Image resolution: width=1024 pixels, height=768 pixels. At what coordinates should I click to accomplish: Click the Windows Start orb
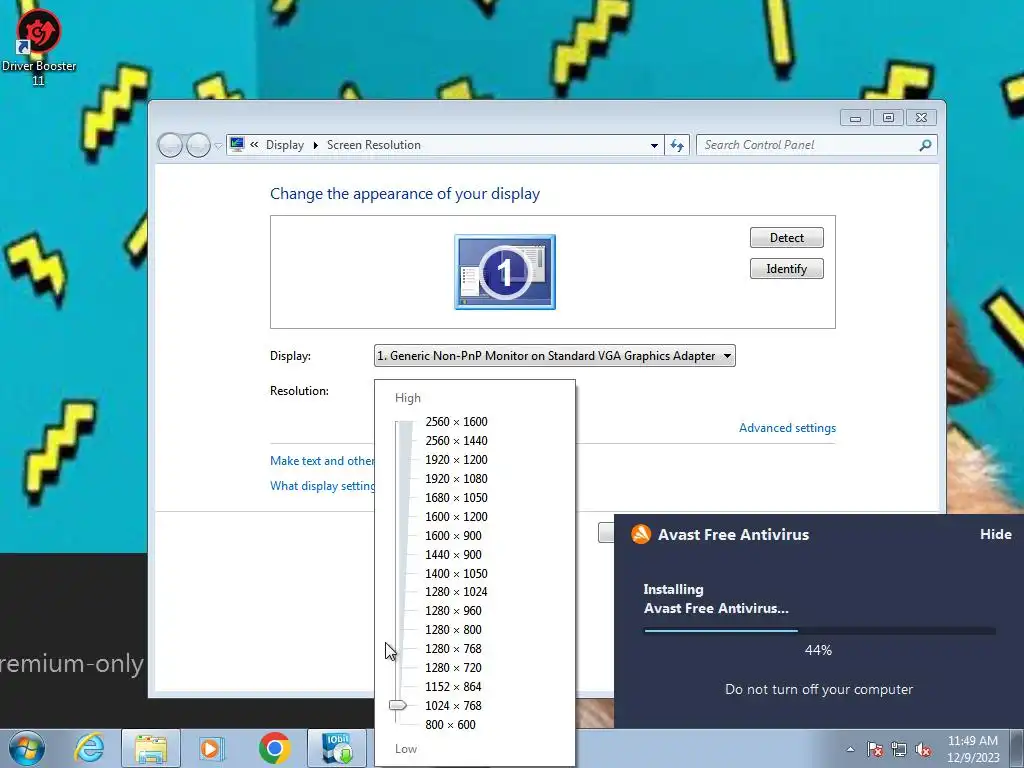(27, 748)
